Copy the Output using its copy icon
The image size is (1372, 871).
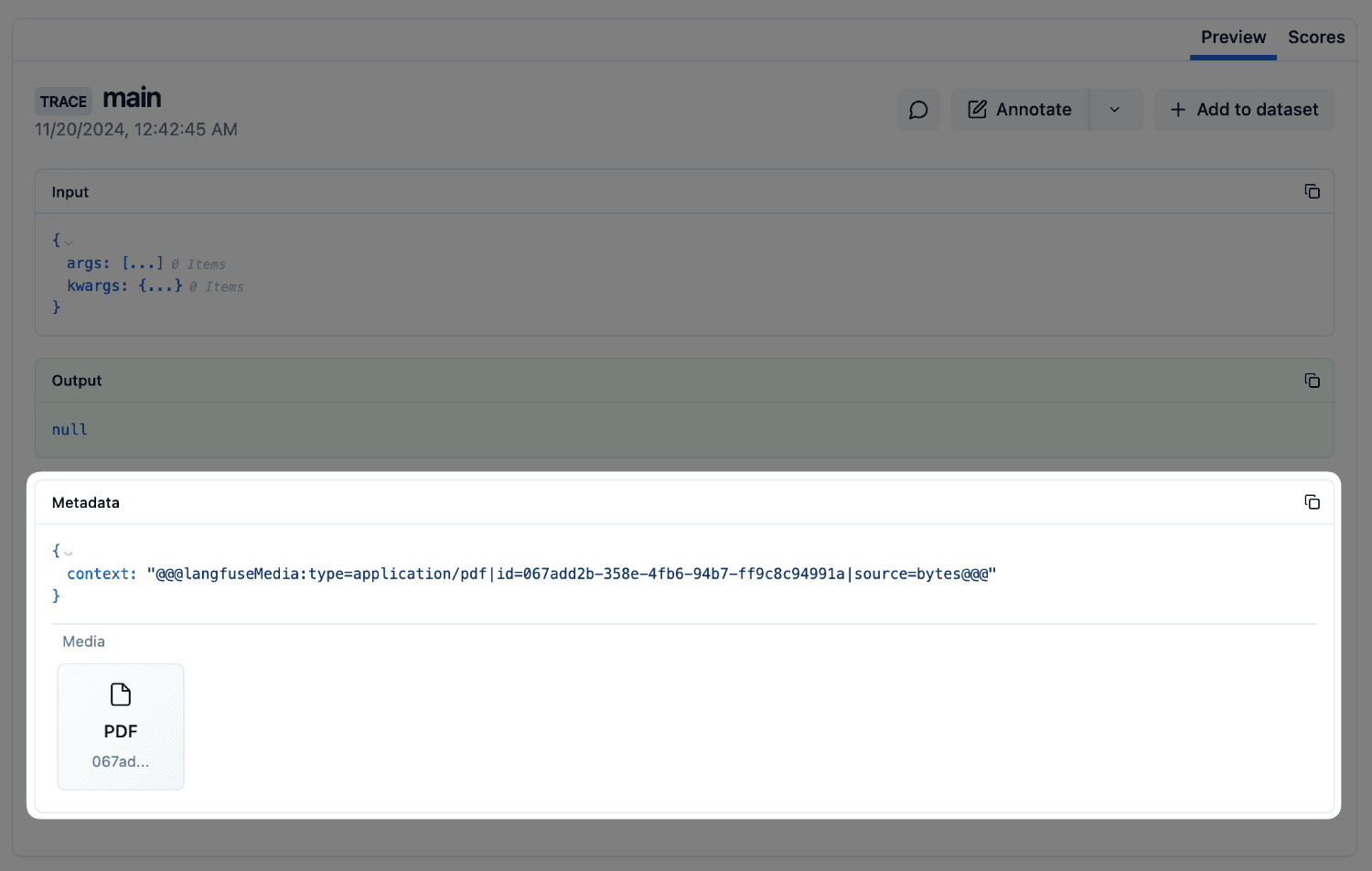point(1313,381)
